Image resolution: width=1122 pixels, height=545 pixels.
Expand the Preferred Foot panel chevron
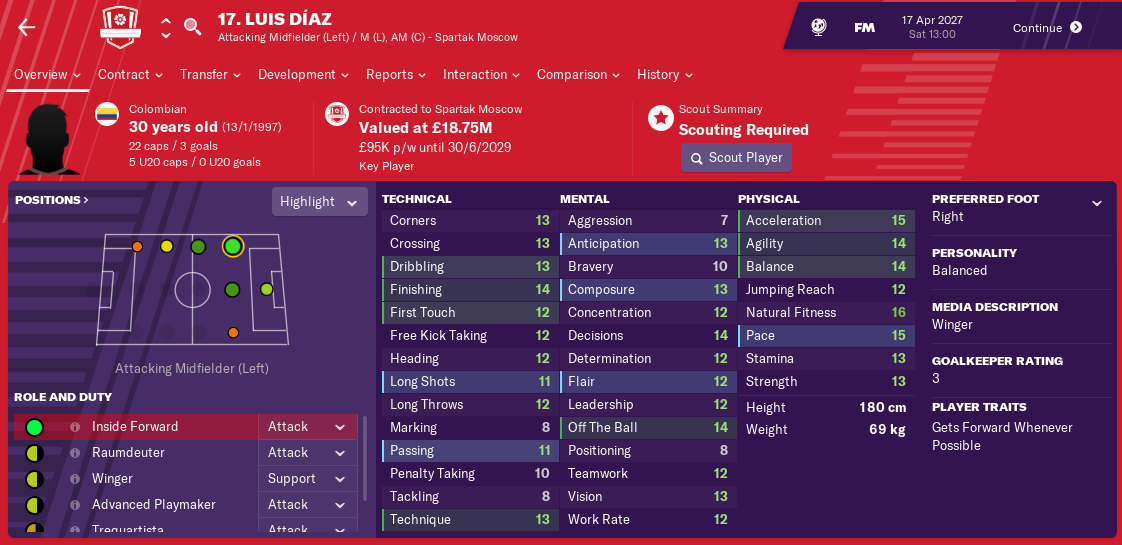tap(1097, 203)
